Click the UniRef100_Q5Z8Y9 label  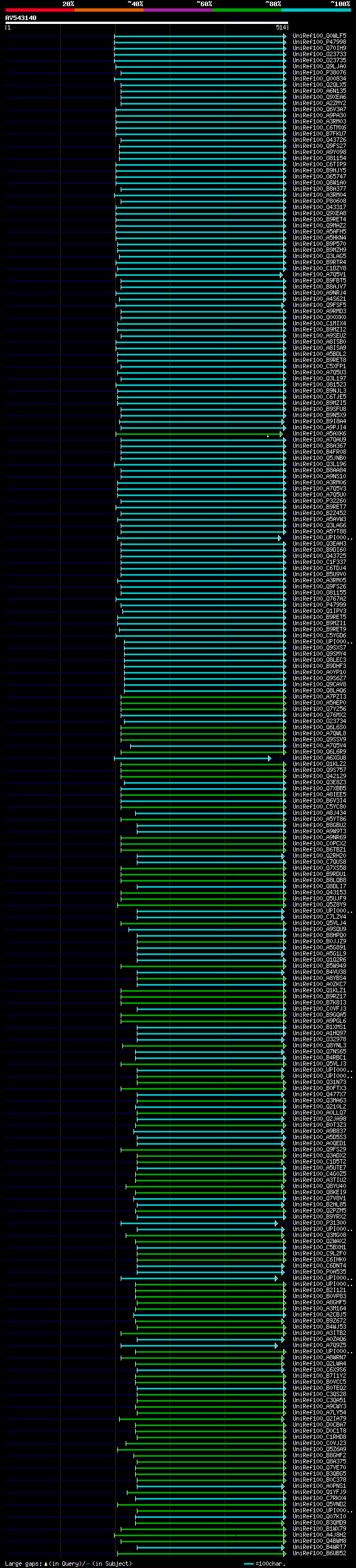(319, 905)
